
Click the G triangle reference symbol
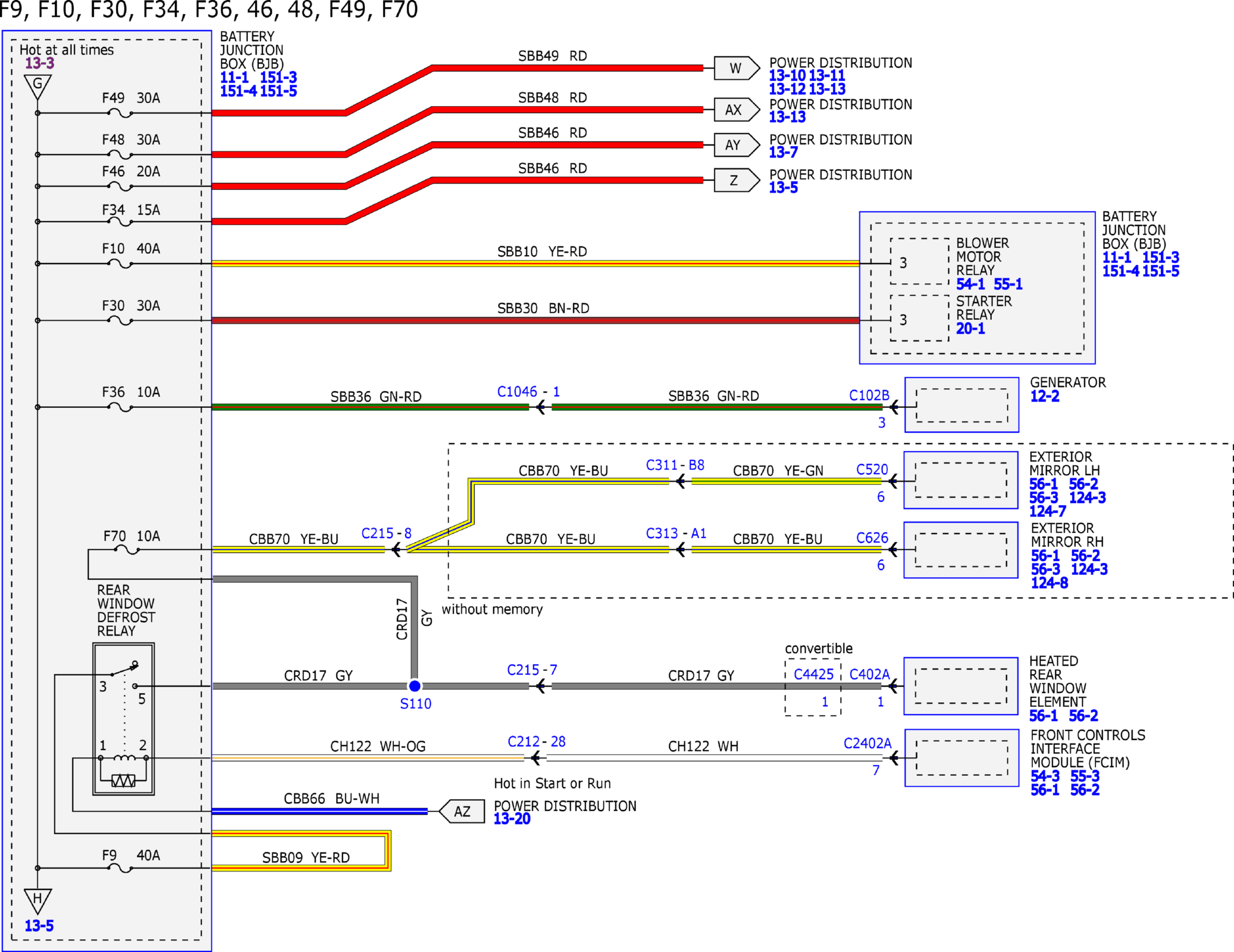click(x=38, y=86)
